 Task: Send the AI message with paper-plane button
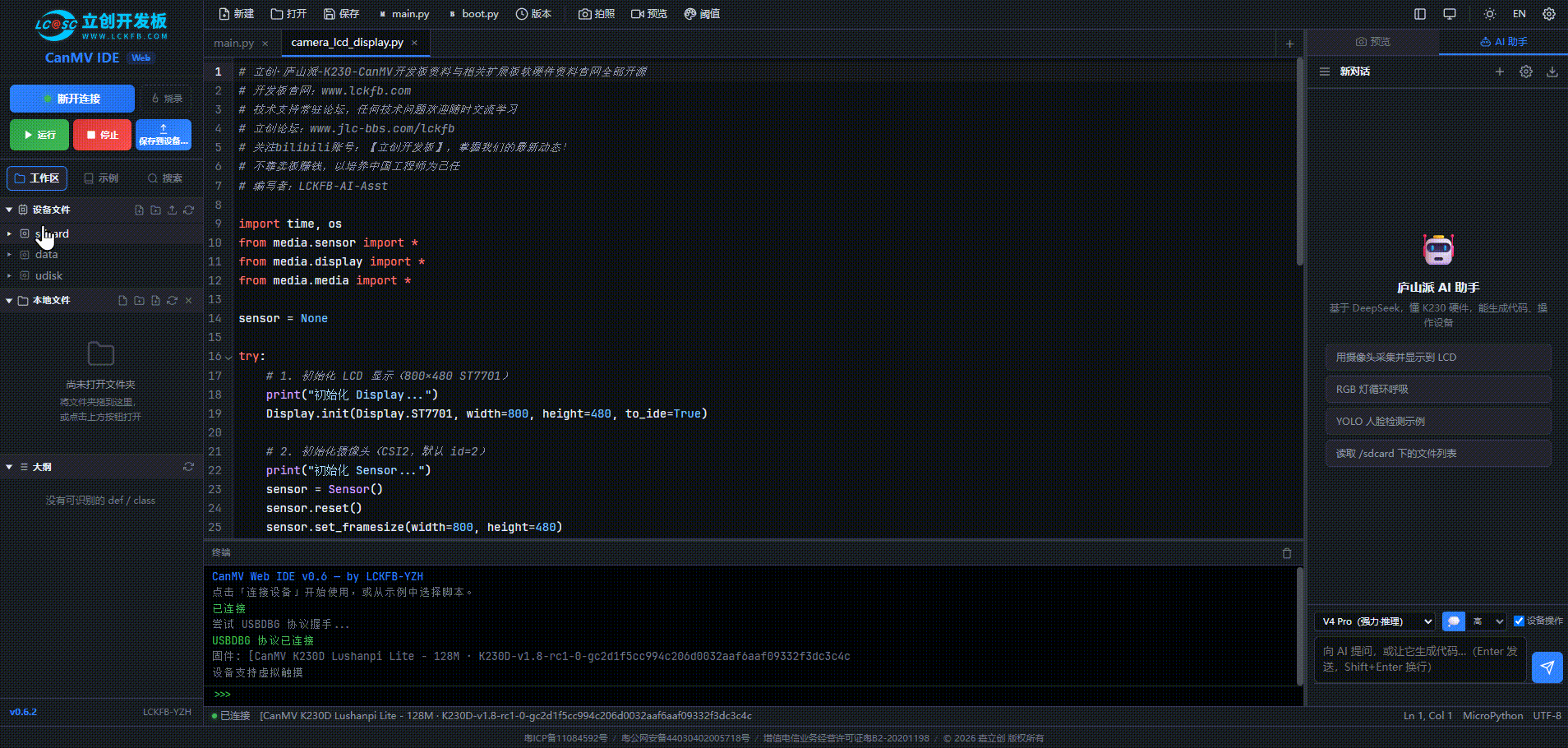click(1547, 667)
